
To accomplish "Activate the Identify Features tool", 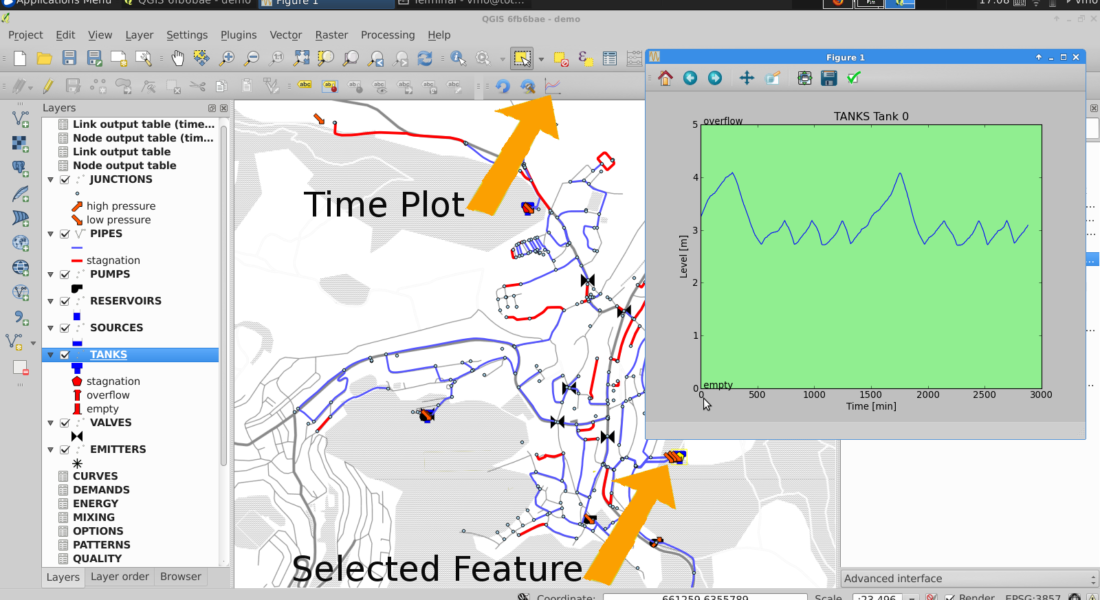I will pos(458,59).
